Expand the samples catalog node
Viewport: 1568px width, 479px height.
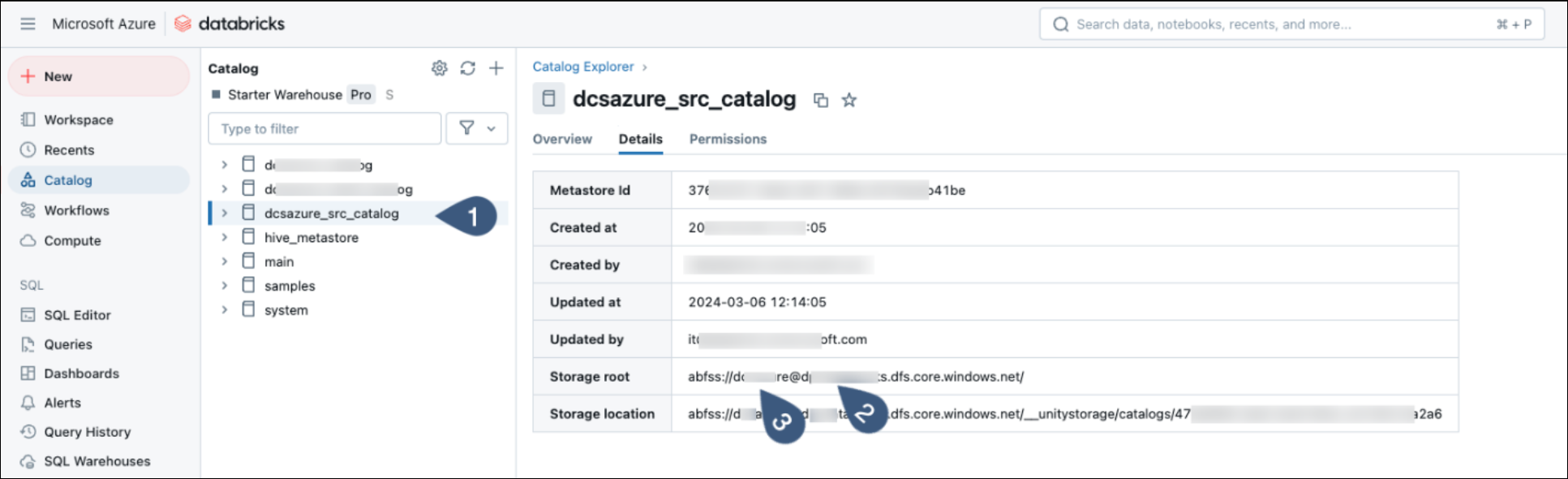pos(225,286)
